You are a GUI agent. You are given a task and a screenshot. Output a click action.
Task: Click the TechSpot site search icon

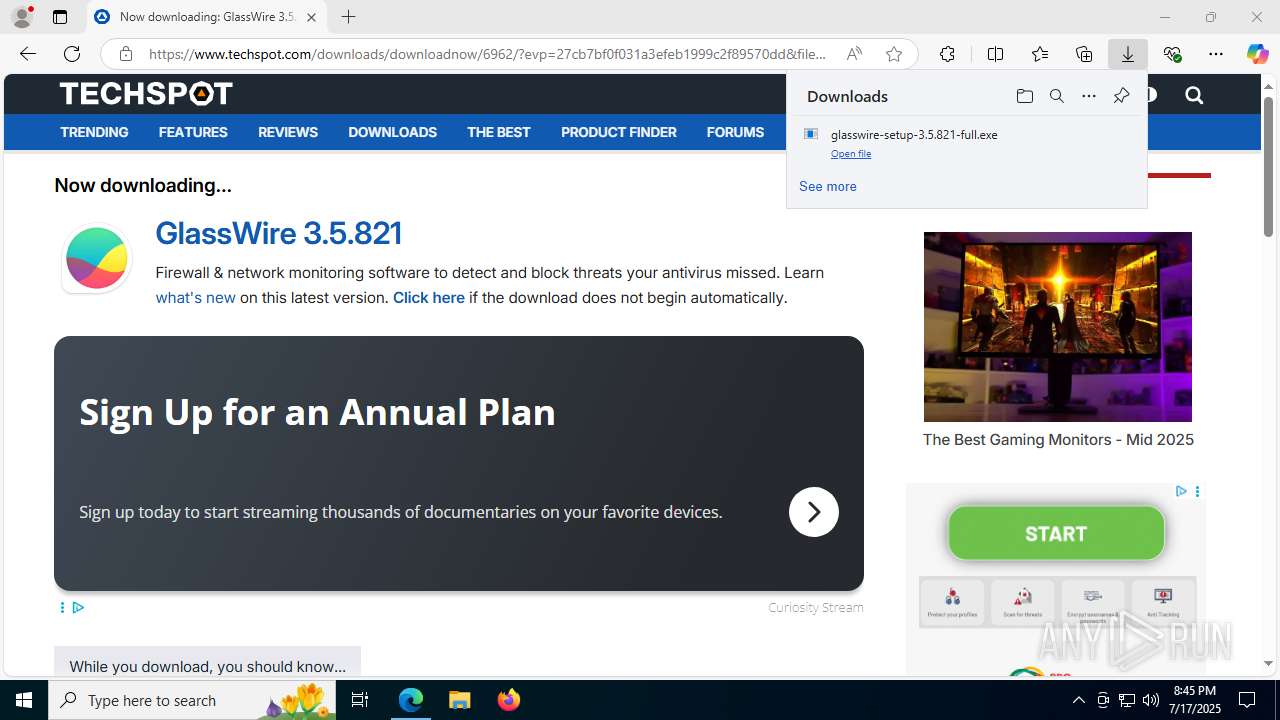pos(1194,95)
